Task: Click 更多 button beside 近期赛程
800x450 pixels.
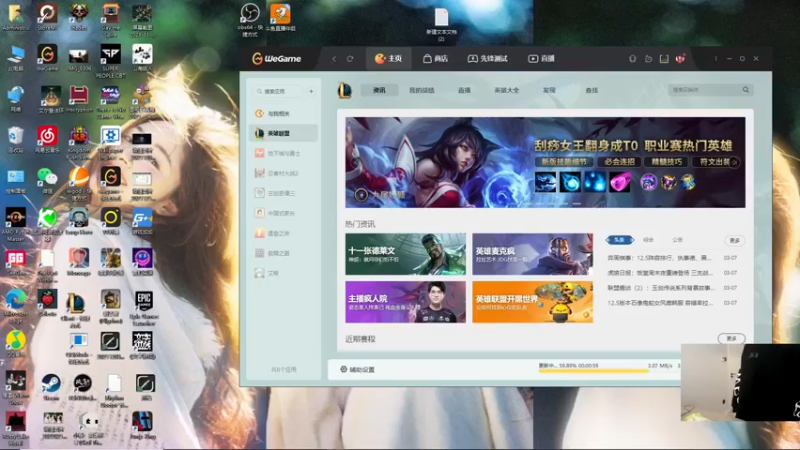Action: click(x=731, y=338)
